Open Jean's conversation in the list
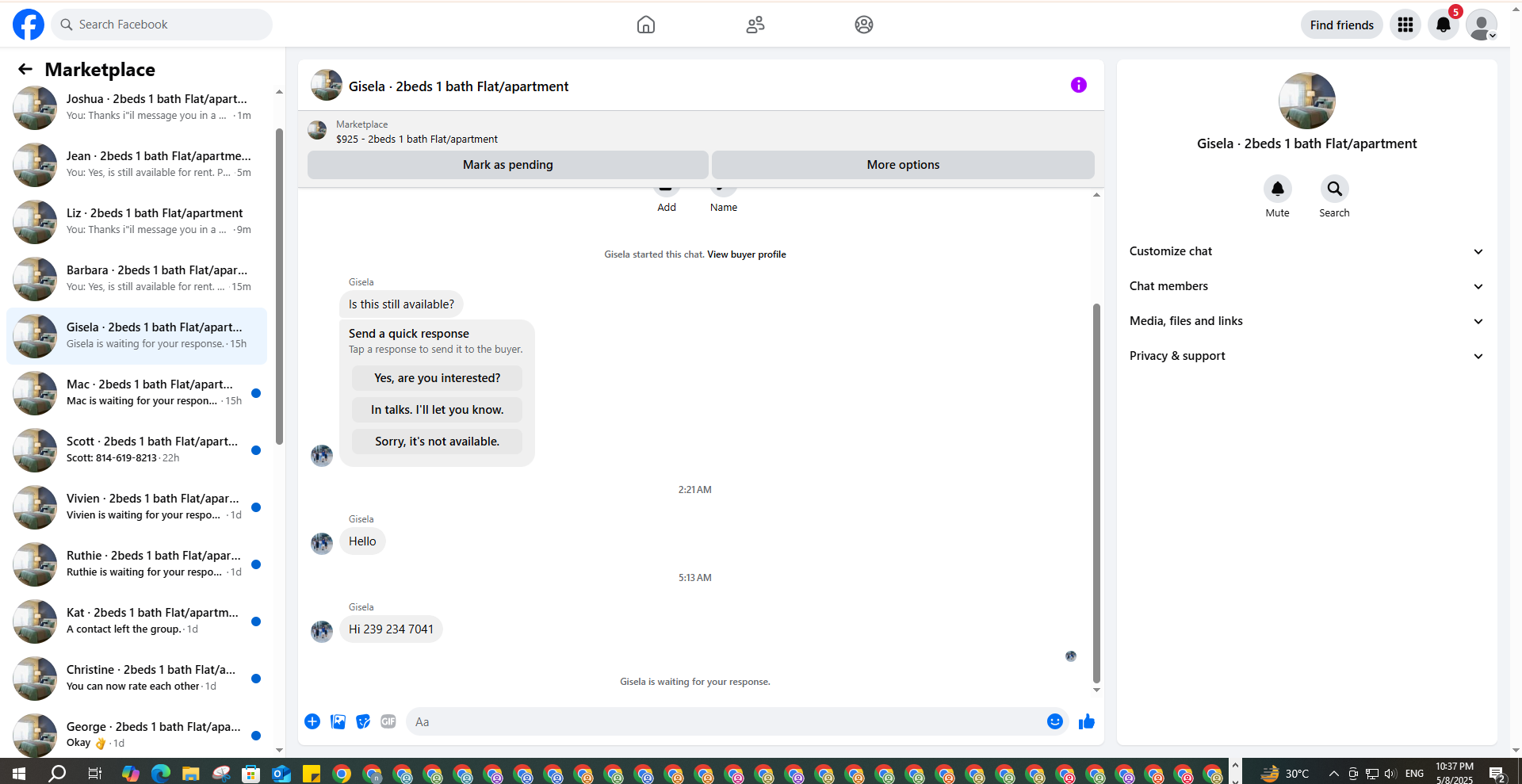The height and width of the screenshot is (784, 1522). click(x=136, y=165)
